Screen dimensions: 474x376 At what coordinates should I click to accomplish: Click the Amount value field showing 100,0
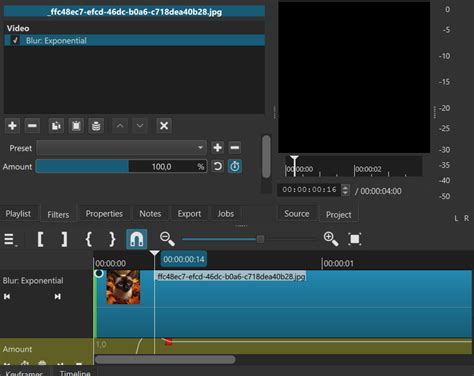(x=162, y=166)
